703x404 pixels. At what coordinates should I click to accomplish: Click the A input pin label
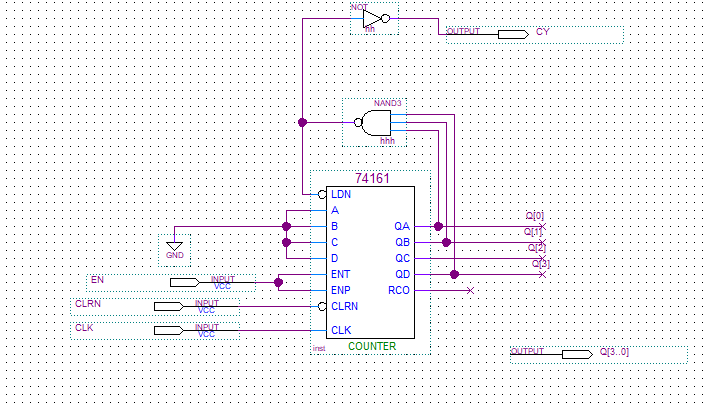point(335,211)
